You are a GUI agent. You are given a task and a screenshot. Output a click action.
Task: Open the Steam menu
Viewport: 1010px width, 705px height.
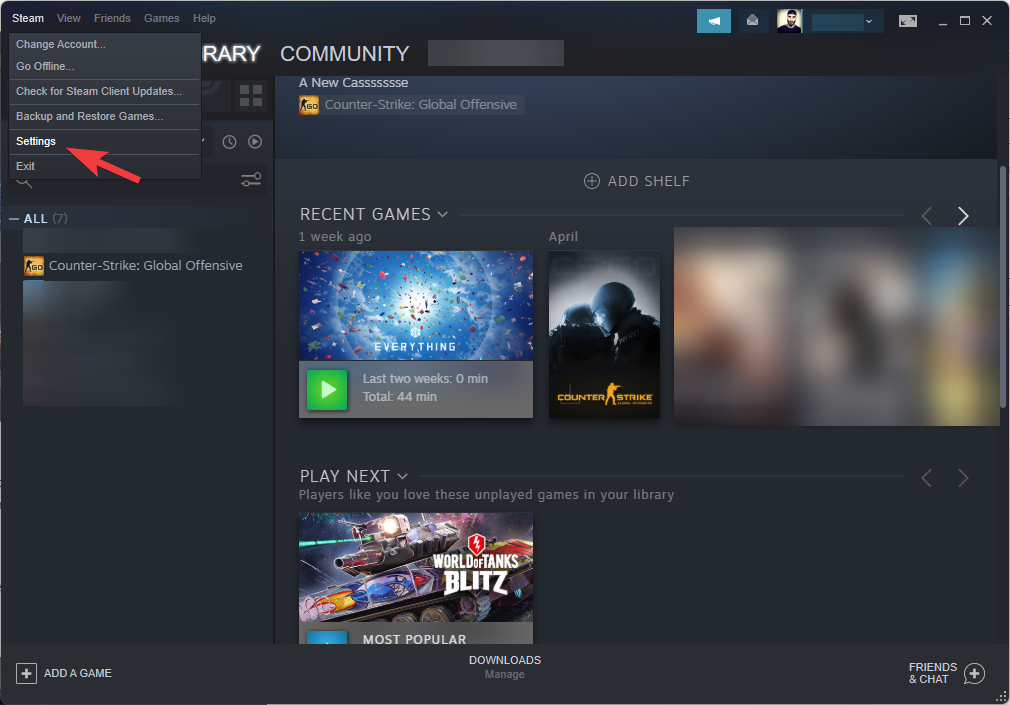pos(28,18)
